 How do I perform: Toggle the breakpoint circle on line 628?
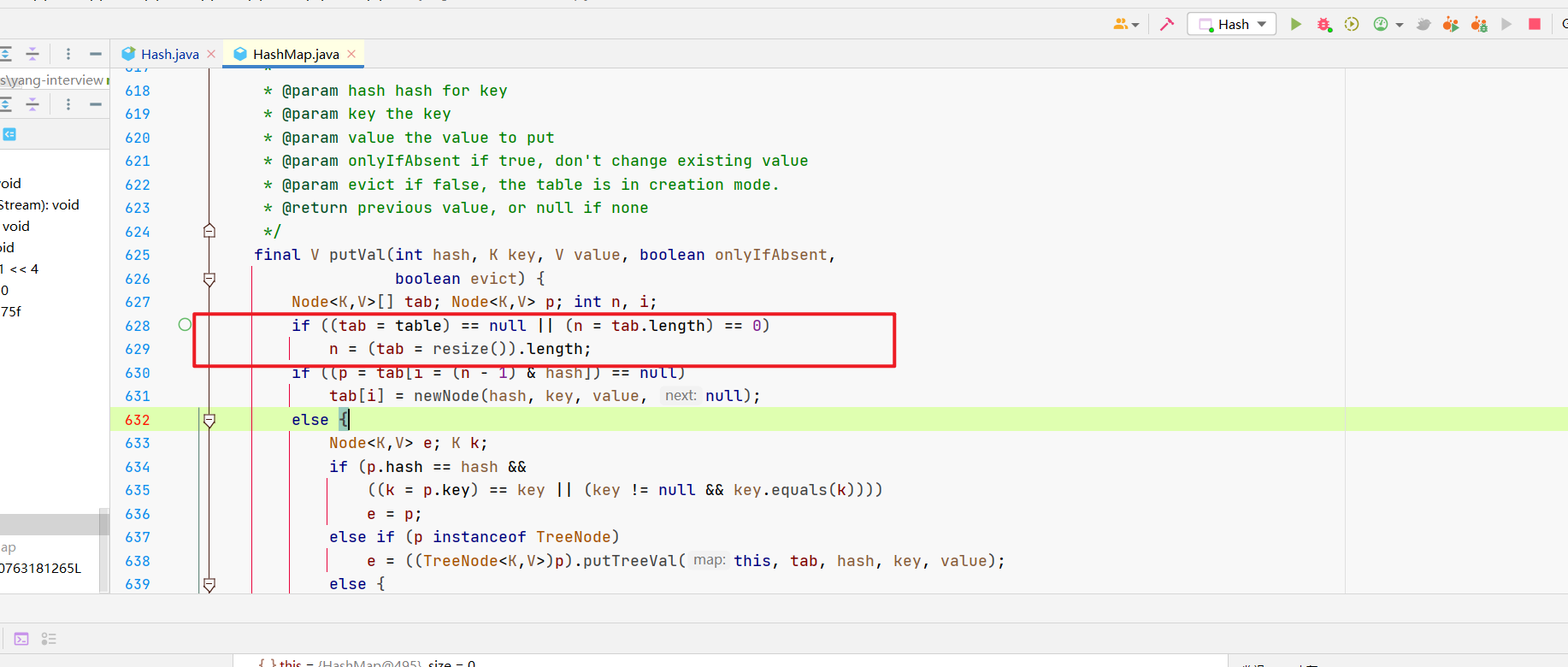tap(185, 324)
